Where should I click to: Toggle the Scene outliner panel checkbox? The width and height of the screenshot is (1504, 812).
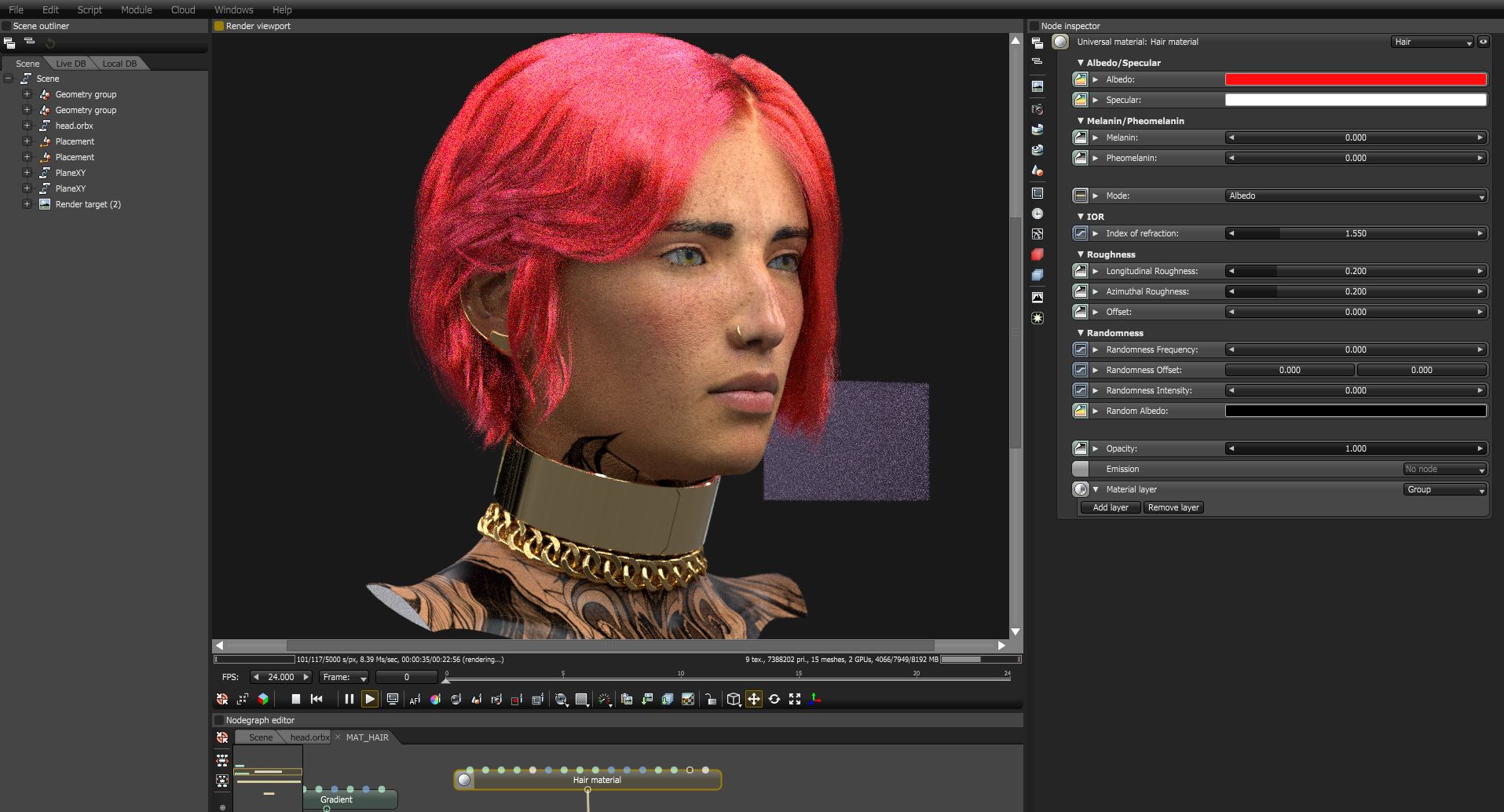click(6, 26)
